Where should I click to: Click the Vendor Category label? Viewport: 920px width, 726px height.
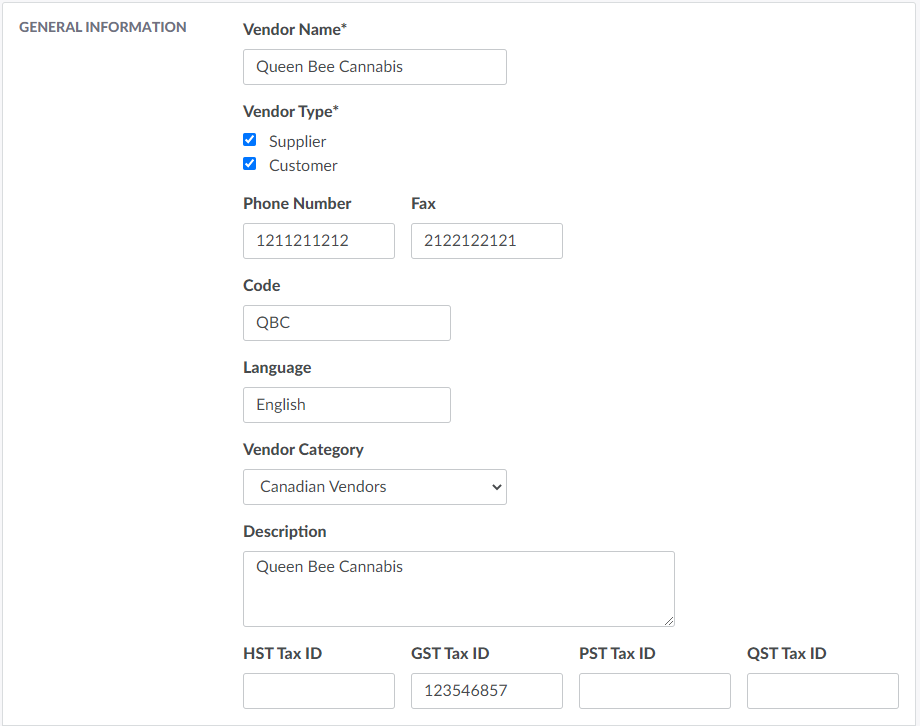[x=303, y=450]
